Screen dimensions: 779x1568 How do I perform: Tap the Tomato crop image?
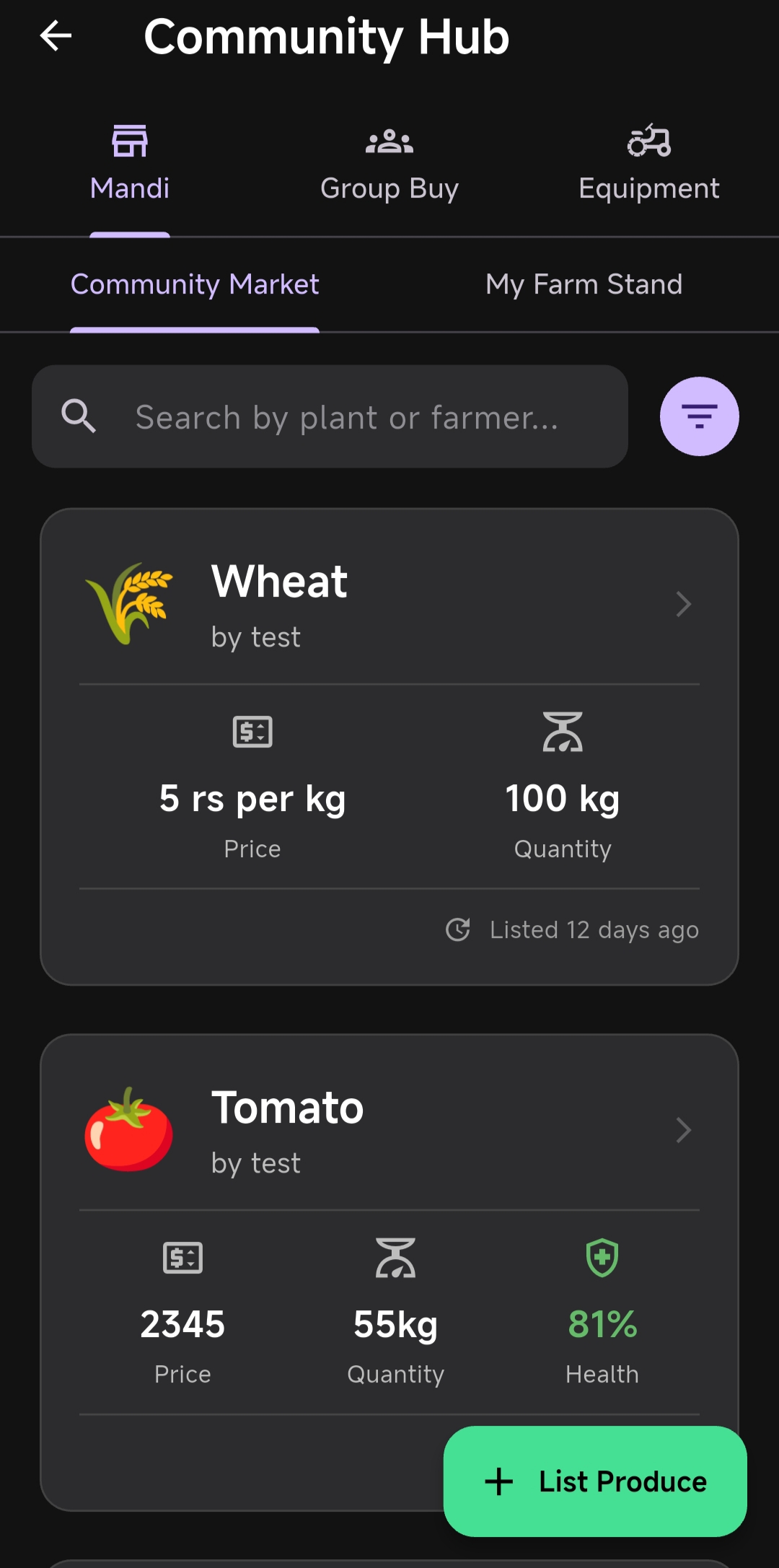pos(130,1129)
